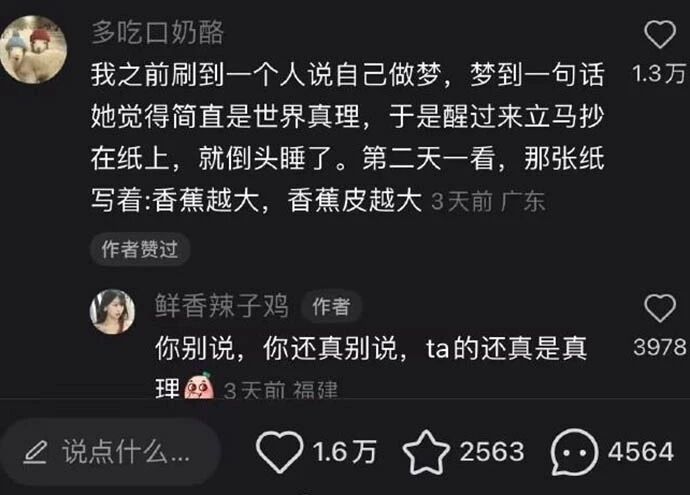Tap the 作者赞过 badge
The width and height of the screenshot is (690, 495).
[140, 249]
